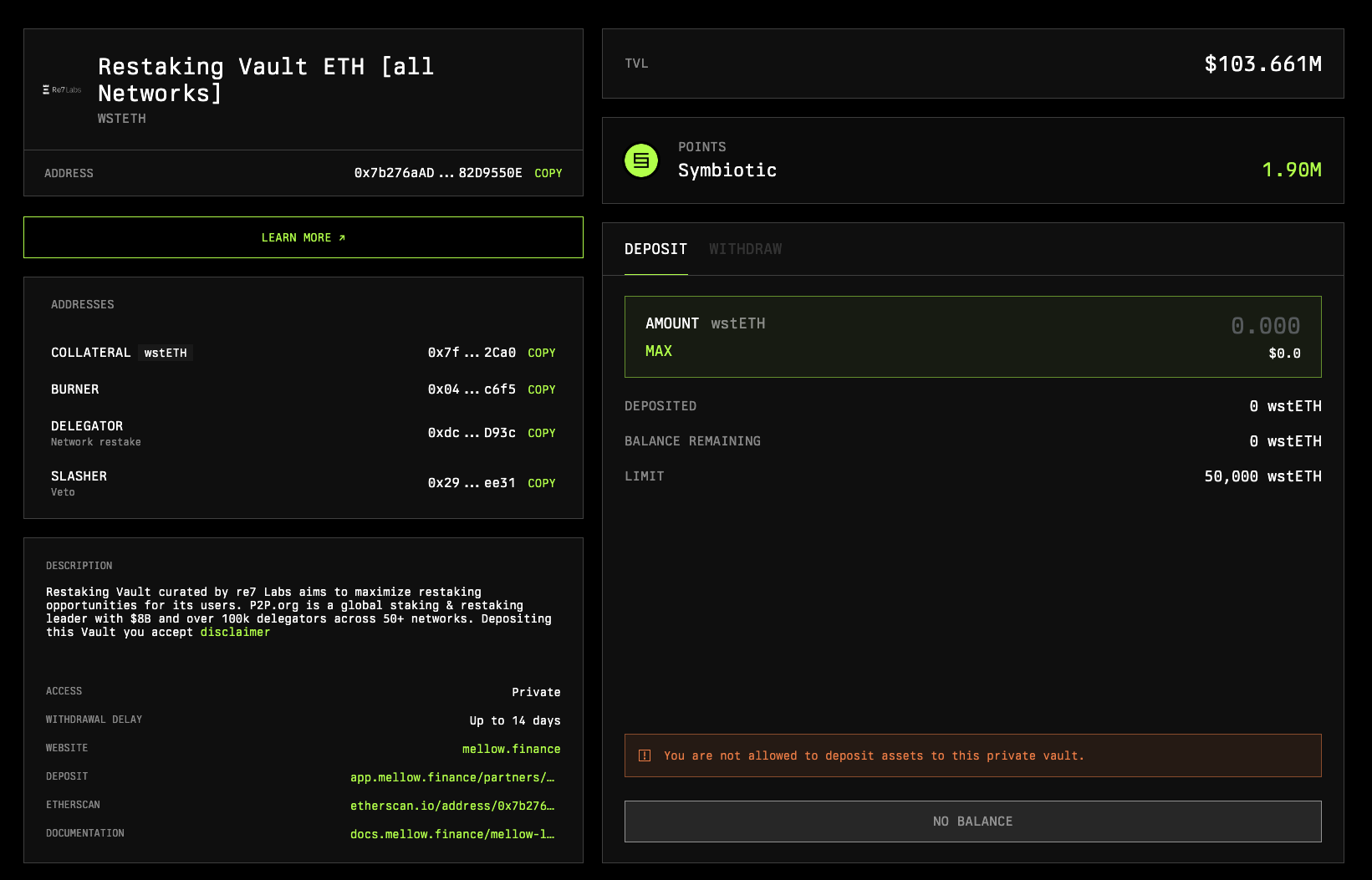The width and height of the screenshot is (1372, 880).
Task: Click the amount input field showing 0.000
Action: coord(1266,325)
